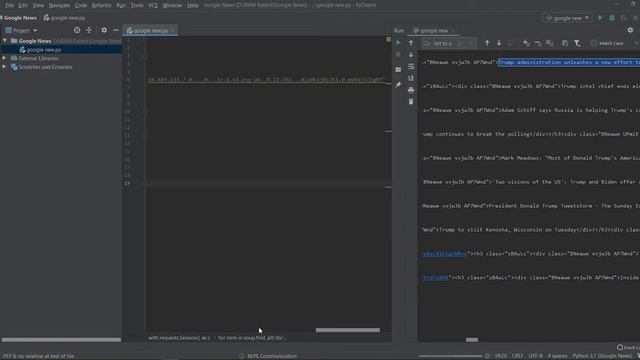Screen dimensions: 640x360
Task: Open the Window menu
Action: tap(172, 5)
